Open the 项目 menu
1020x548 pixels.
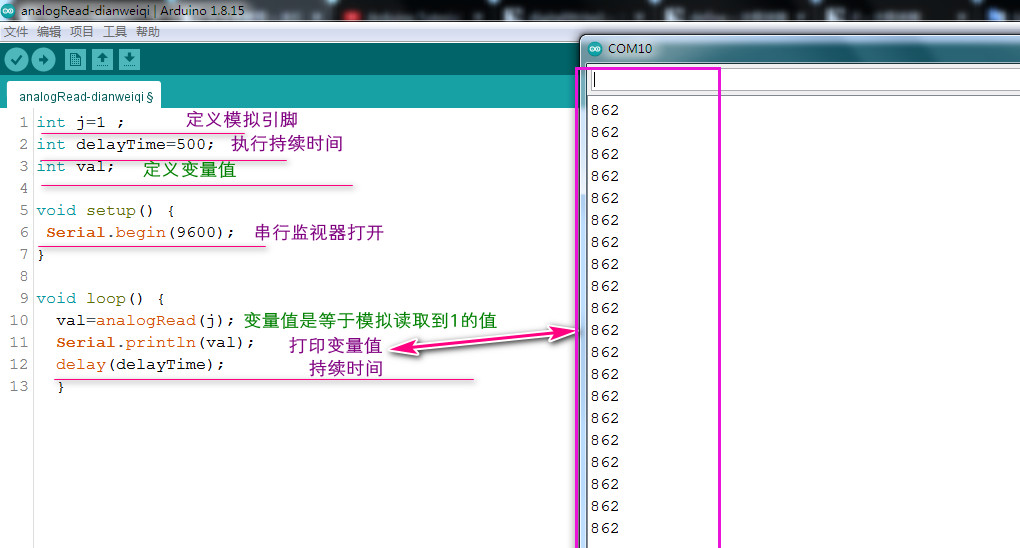(x=82, y=32)
